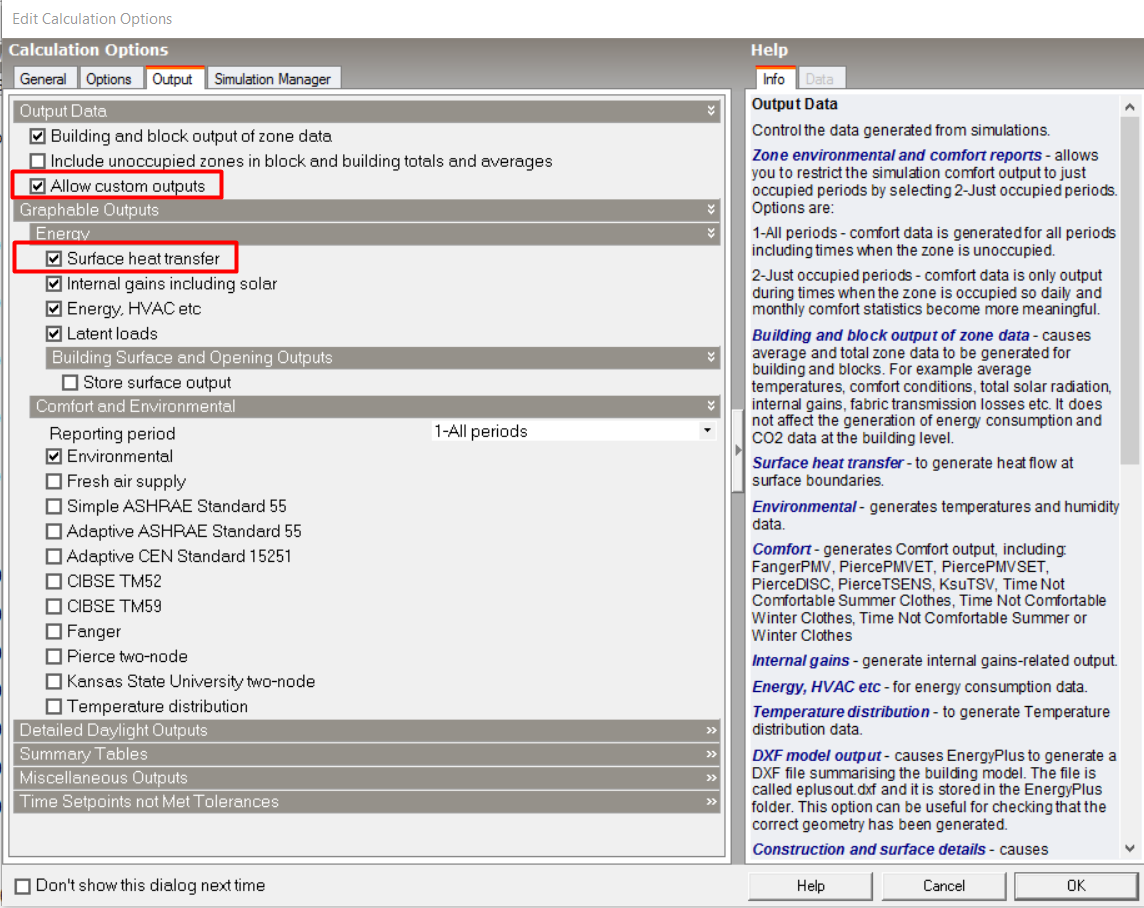This screenshot has width=1144, height=908.
Task: Confirm with the OK button
Action: coord(1076,886)
